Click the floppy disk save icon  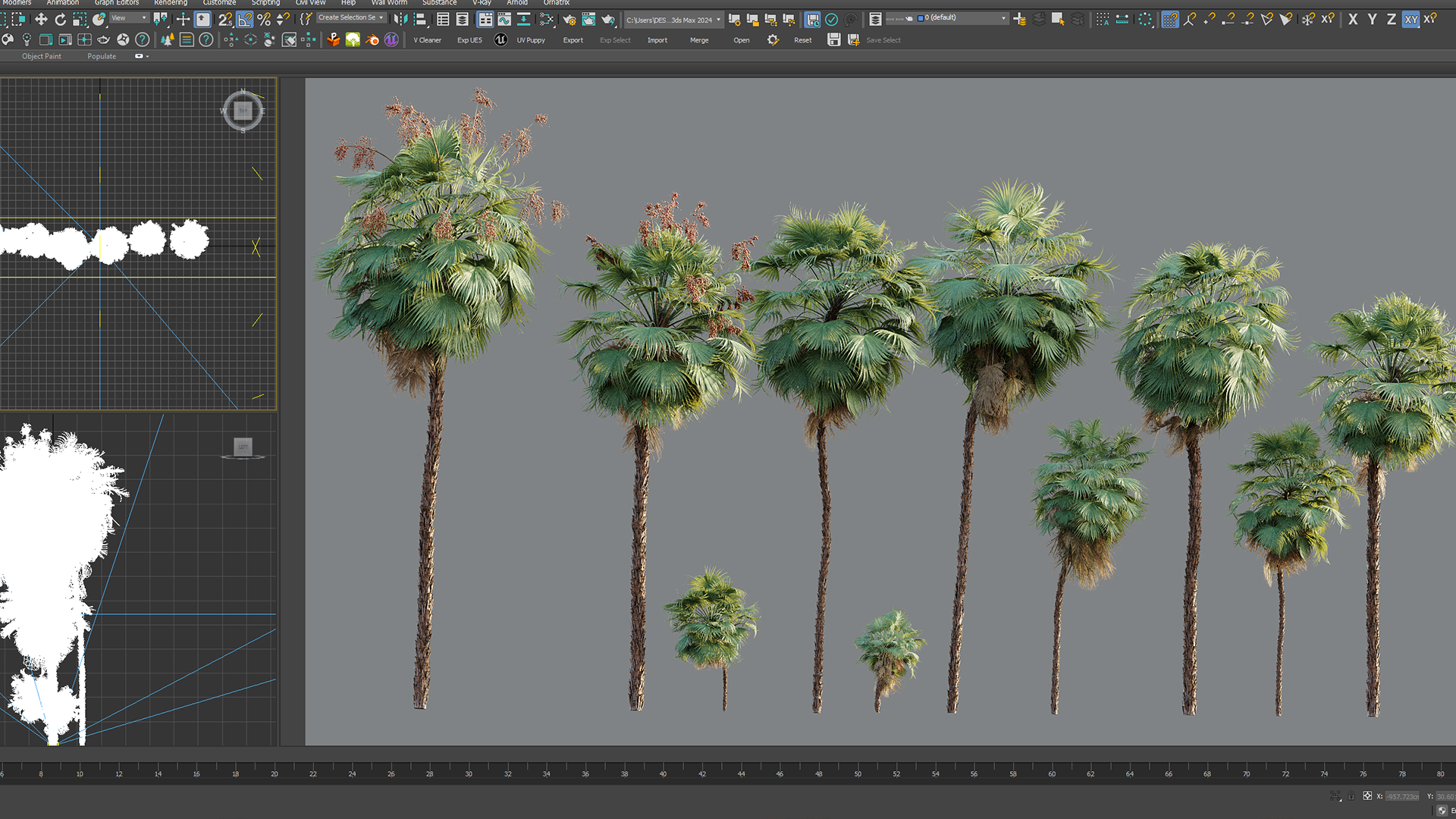point(833,39)
